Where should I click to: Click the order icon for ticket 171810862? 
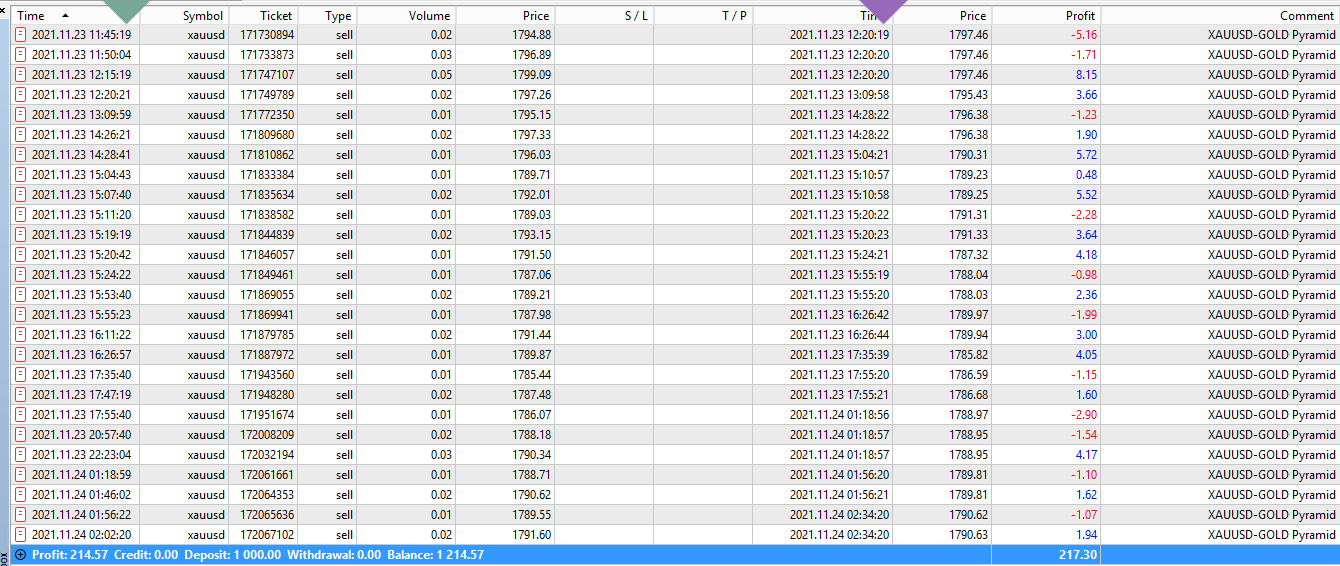click(20, 155)
